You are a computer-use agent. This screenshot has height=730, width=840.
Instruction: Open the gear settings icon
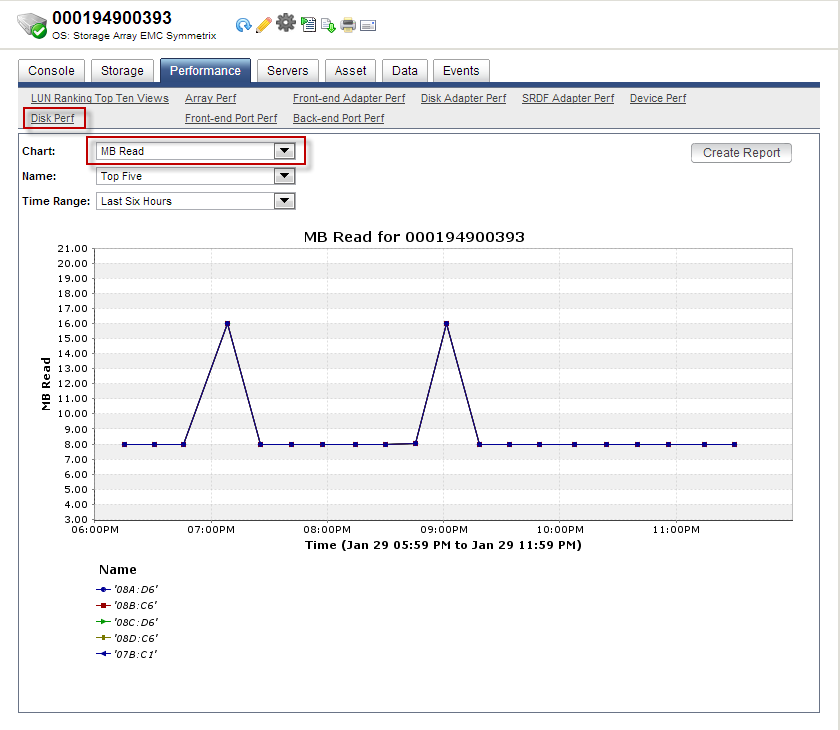[x=286, y=23]
